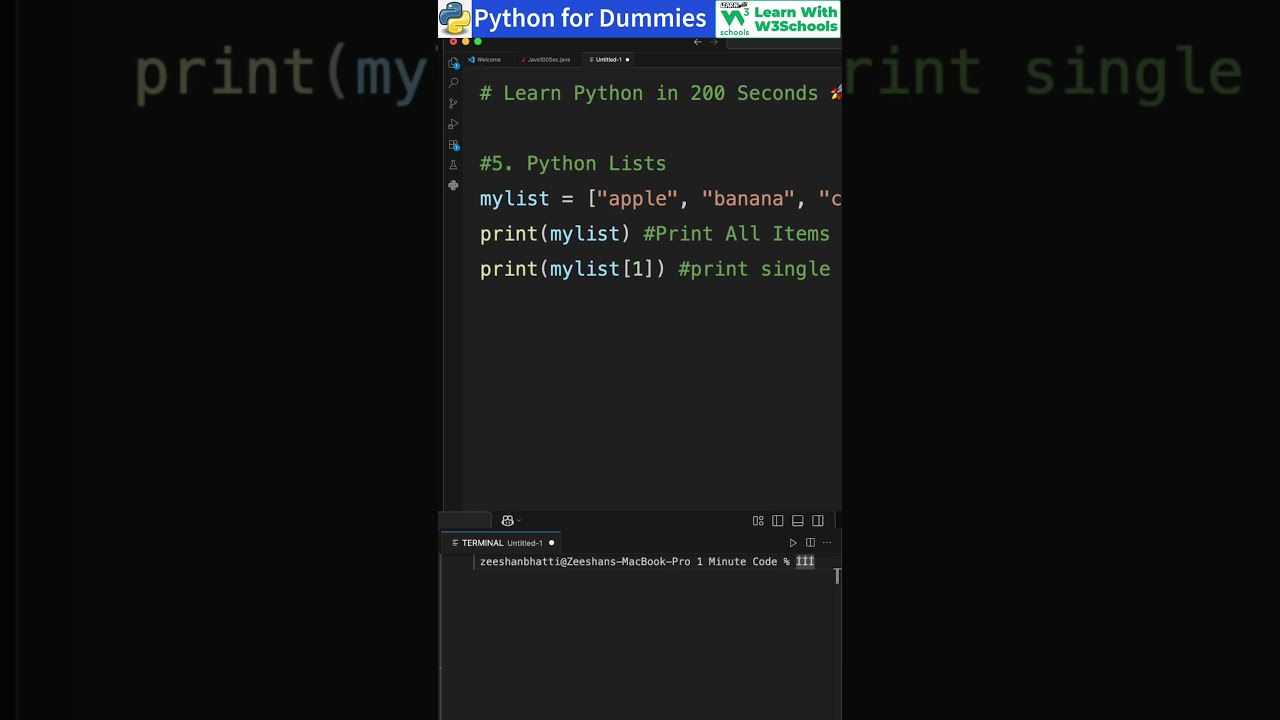Switch to the Welcome tab

(488, 60)
